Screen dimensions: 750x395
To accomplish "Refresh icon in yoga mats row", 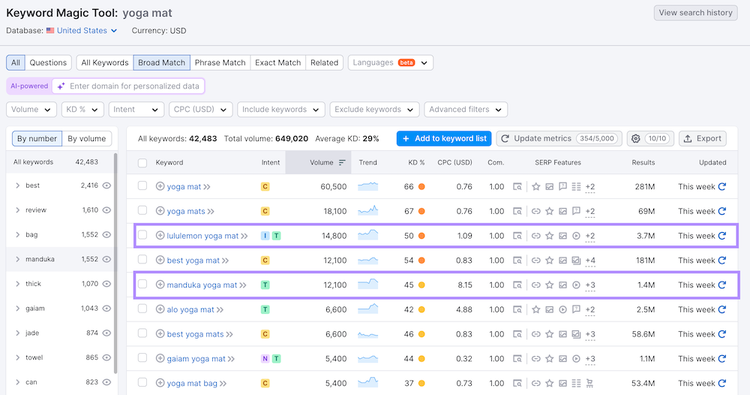I will coord(722,211).
